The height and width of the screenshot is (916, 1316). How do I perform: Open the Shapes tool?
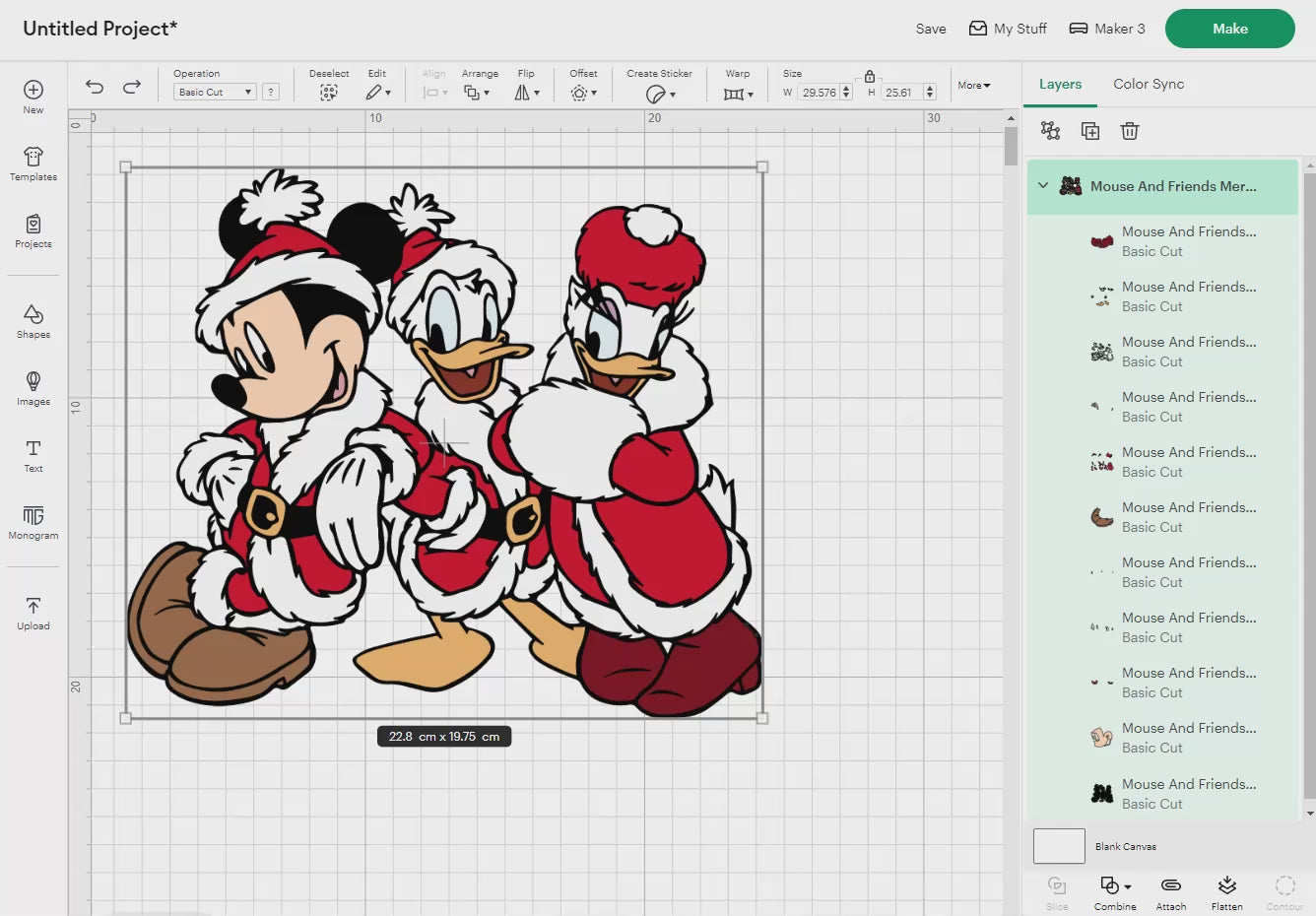33,321
